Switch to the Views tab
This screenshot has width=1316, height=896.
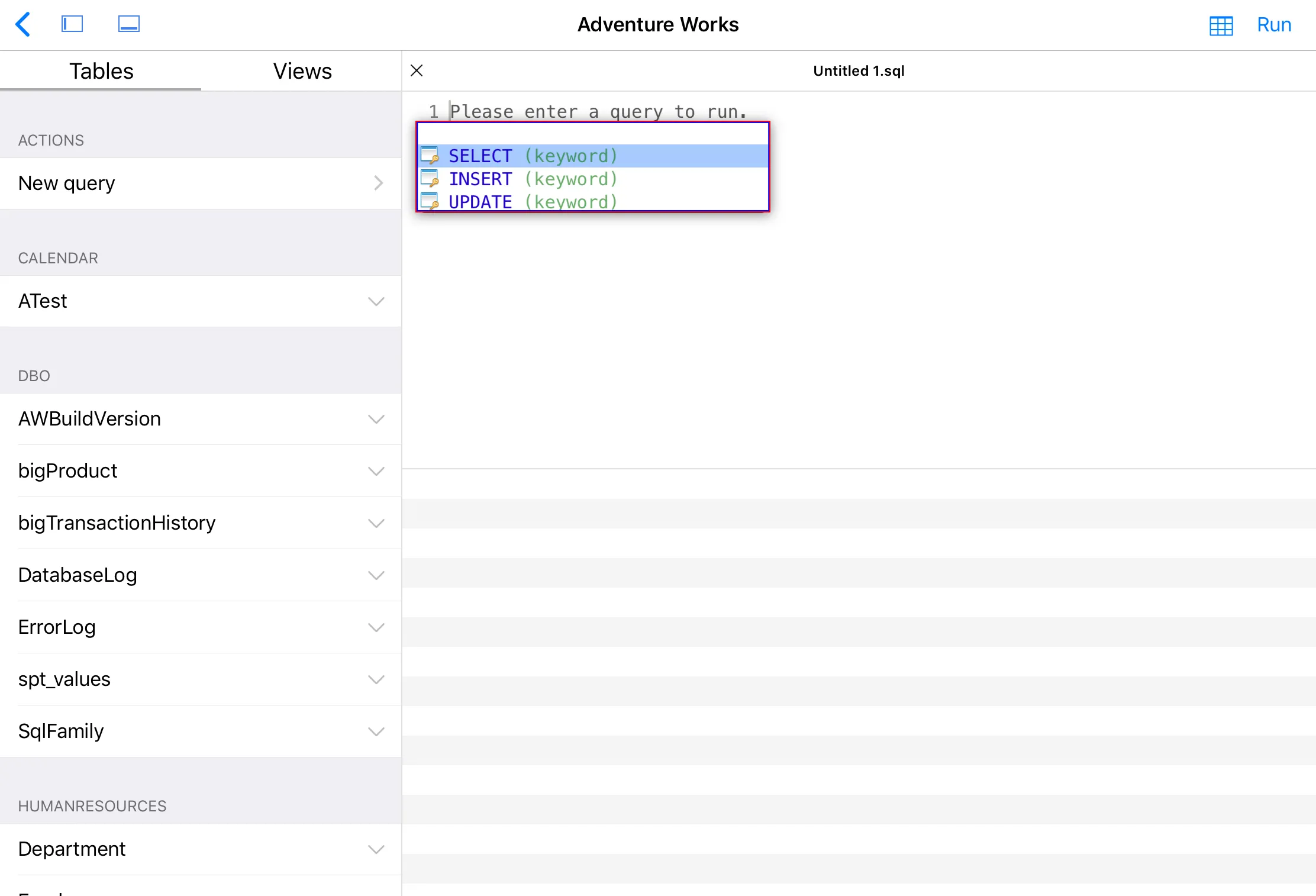click(302, 71)
